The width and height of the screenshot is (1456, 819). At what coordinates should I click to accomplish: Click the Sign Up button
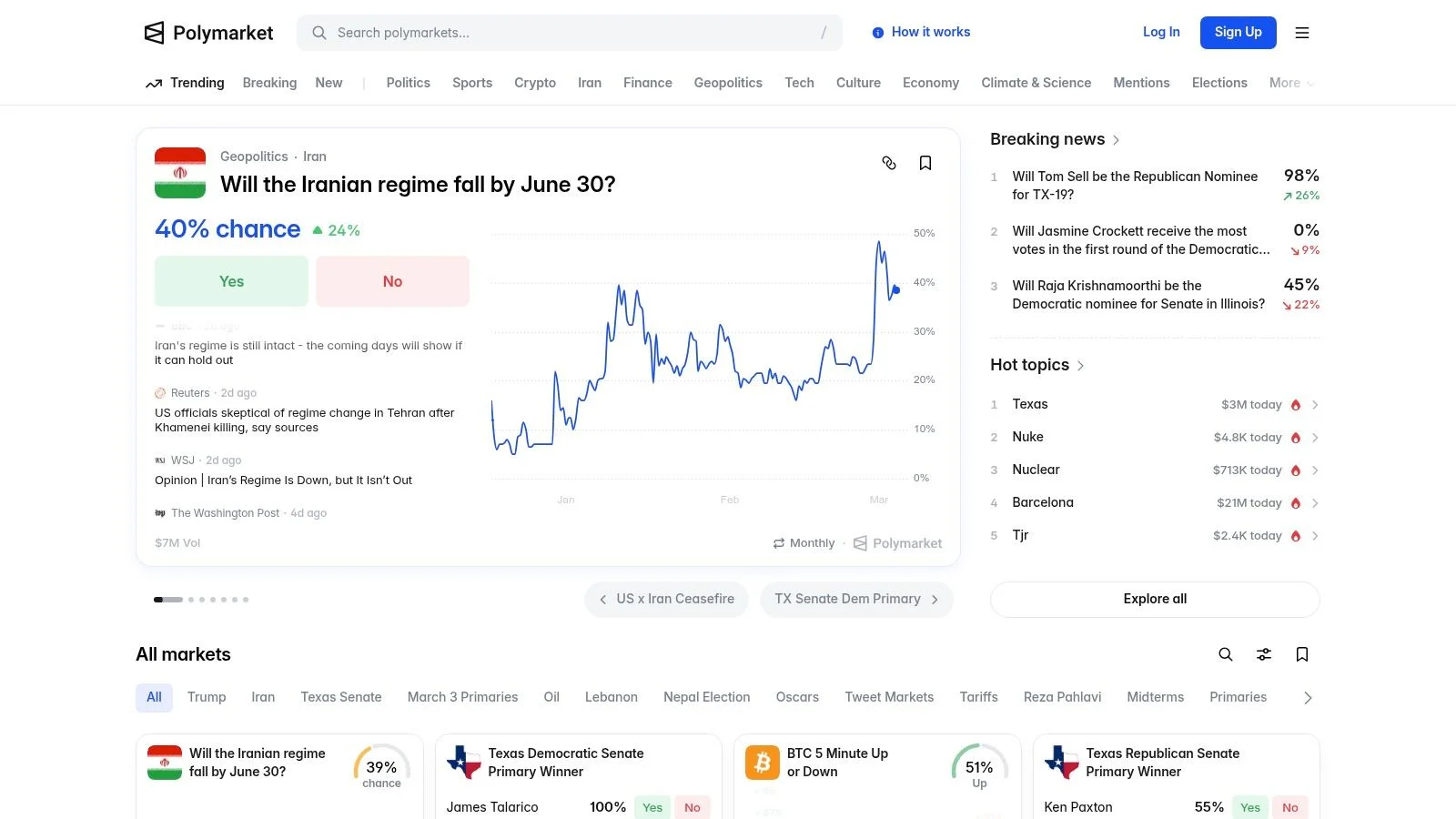1239,33
